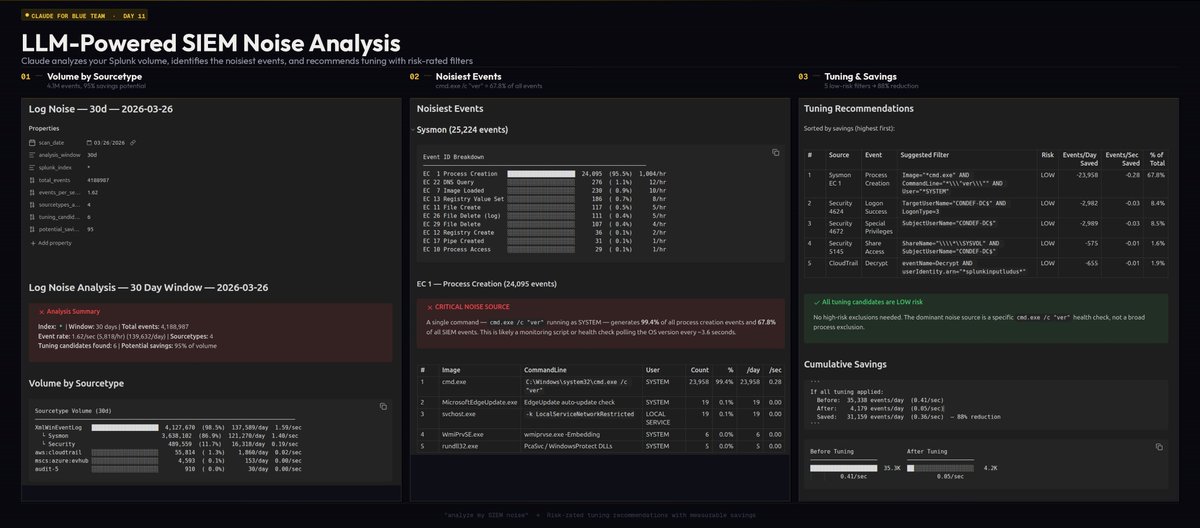1200x528 pixels.
Task: Click the Tuning Recommendations note title
Action: coord(858,108)
